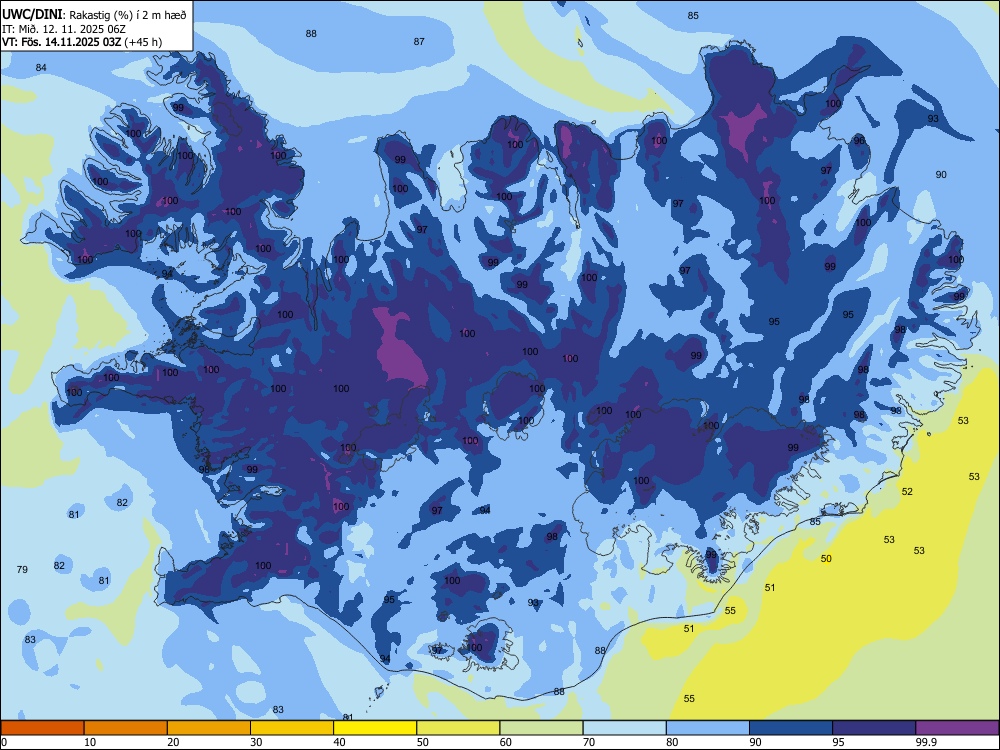Click the dark orange 0–10 legend swatch

point(42,728)
